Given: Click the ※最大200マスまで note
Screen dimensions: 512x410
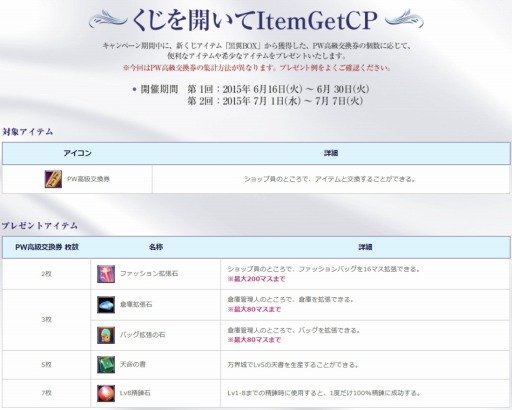Looking at the screenshot, I should pos(256,279).
